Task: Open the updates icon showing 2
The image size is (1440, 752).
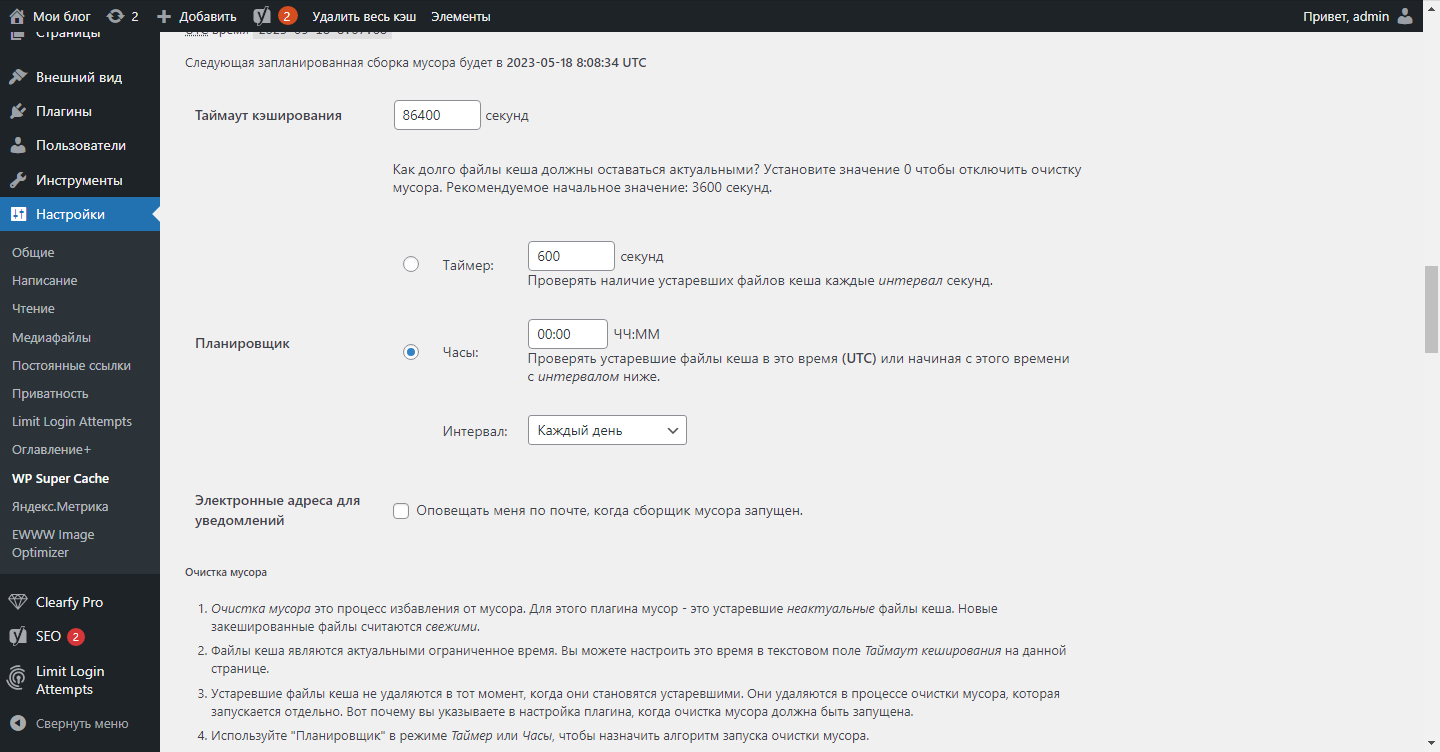Action: (x=115, y=16)
